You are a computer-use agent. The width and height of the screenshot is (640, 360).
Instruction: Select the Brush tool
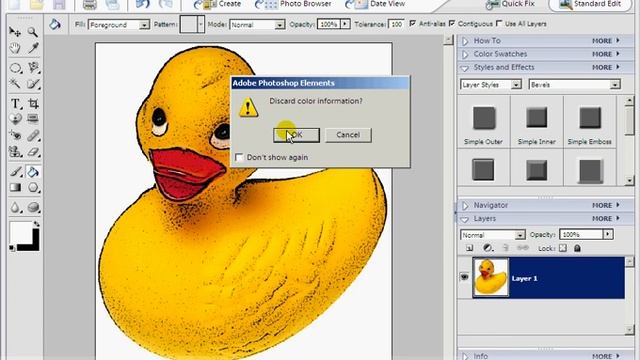(15, 172)
